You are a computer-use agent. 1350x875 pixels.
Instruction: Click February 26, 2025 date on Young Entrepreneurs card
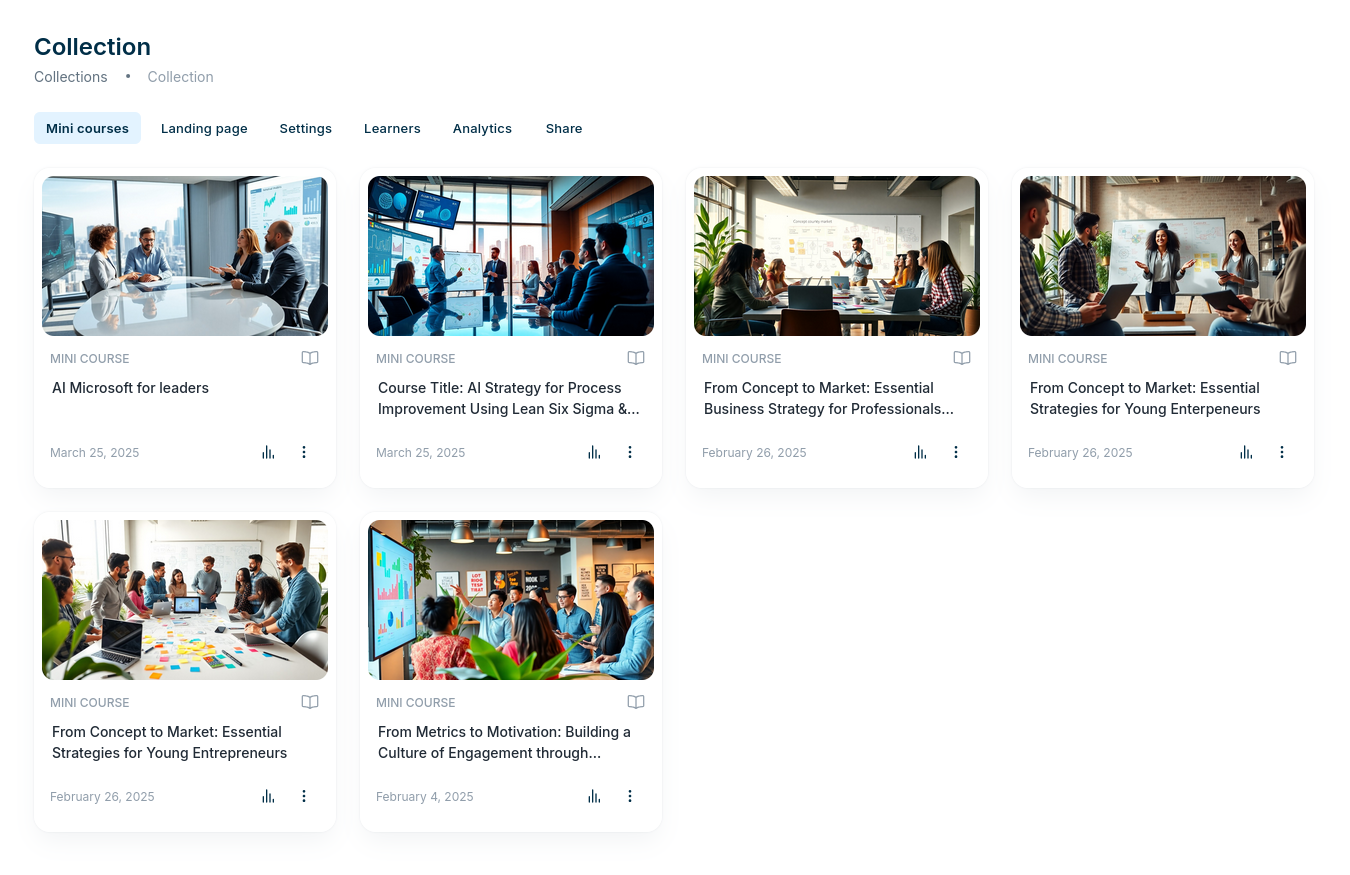pos(102,797)
